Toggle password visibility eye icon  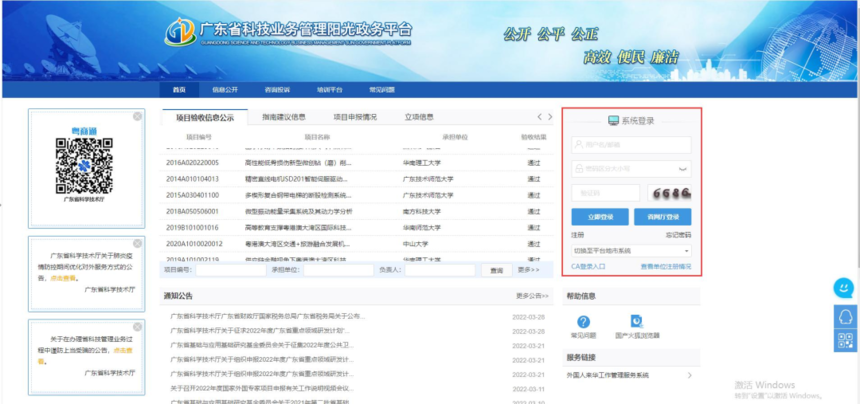point(683,169)
